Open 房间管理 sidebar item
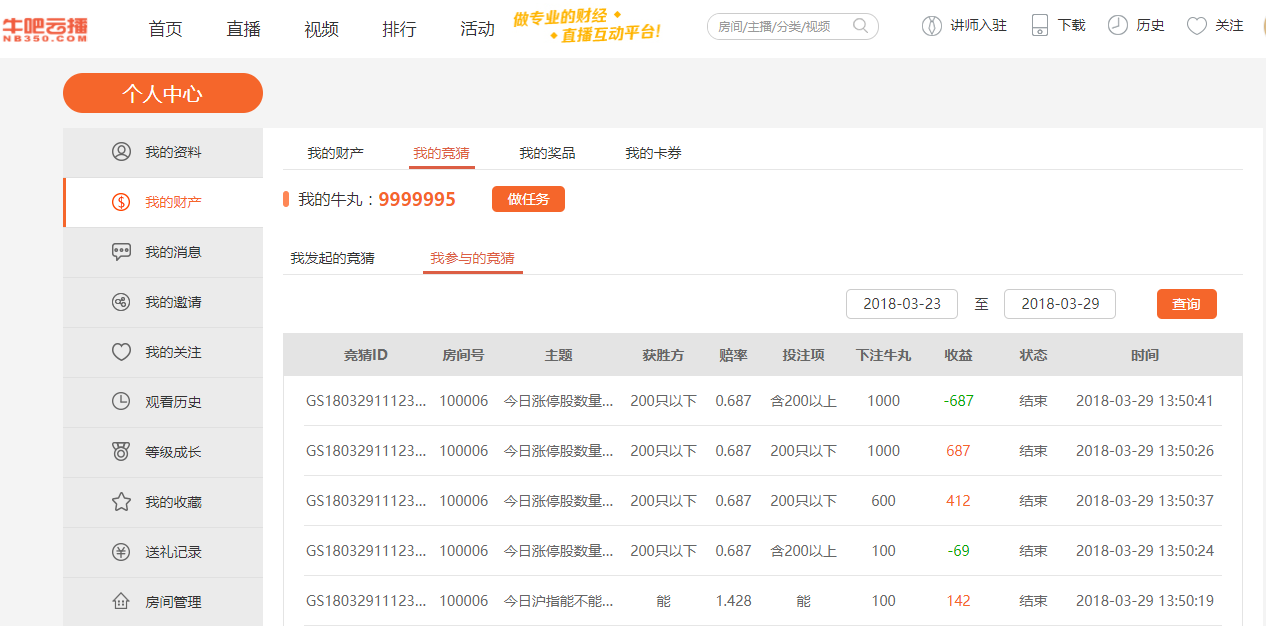1266x626 pixels. (163, 602)
